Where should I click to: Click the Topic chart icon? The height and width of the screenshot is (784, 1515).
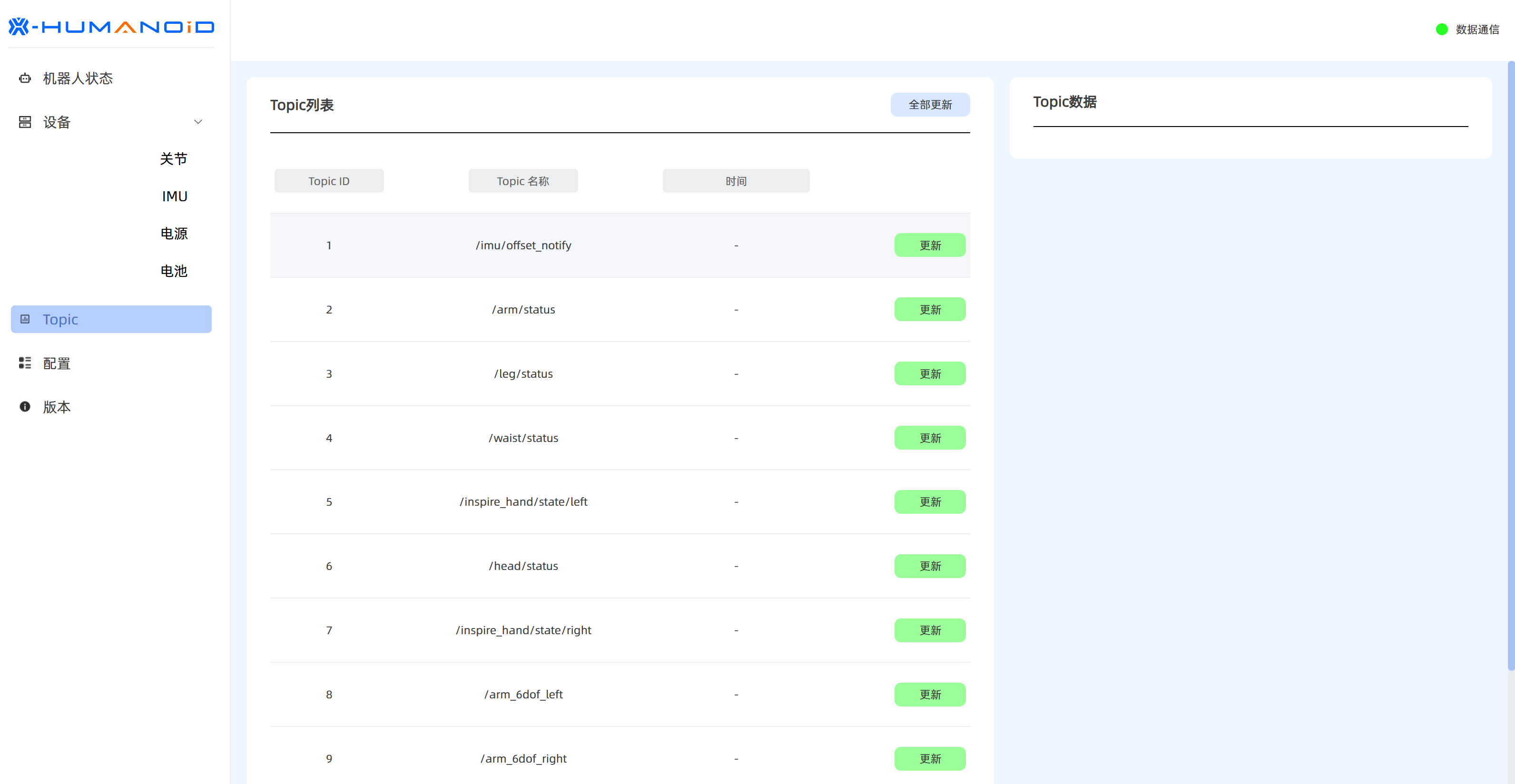(25, 319)
